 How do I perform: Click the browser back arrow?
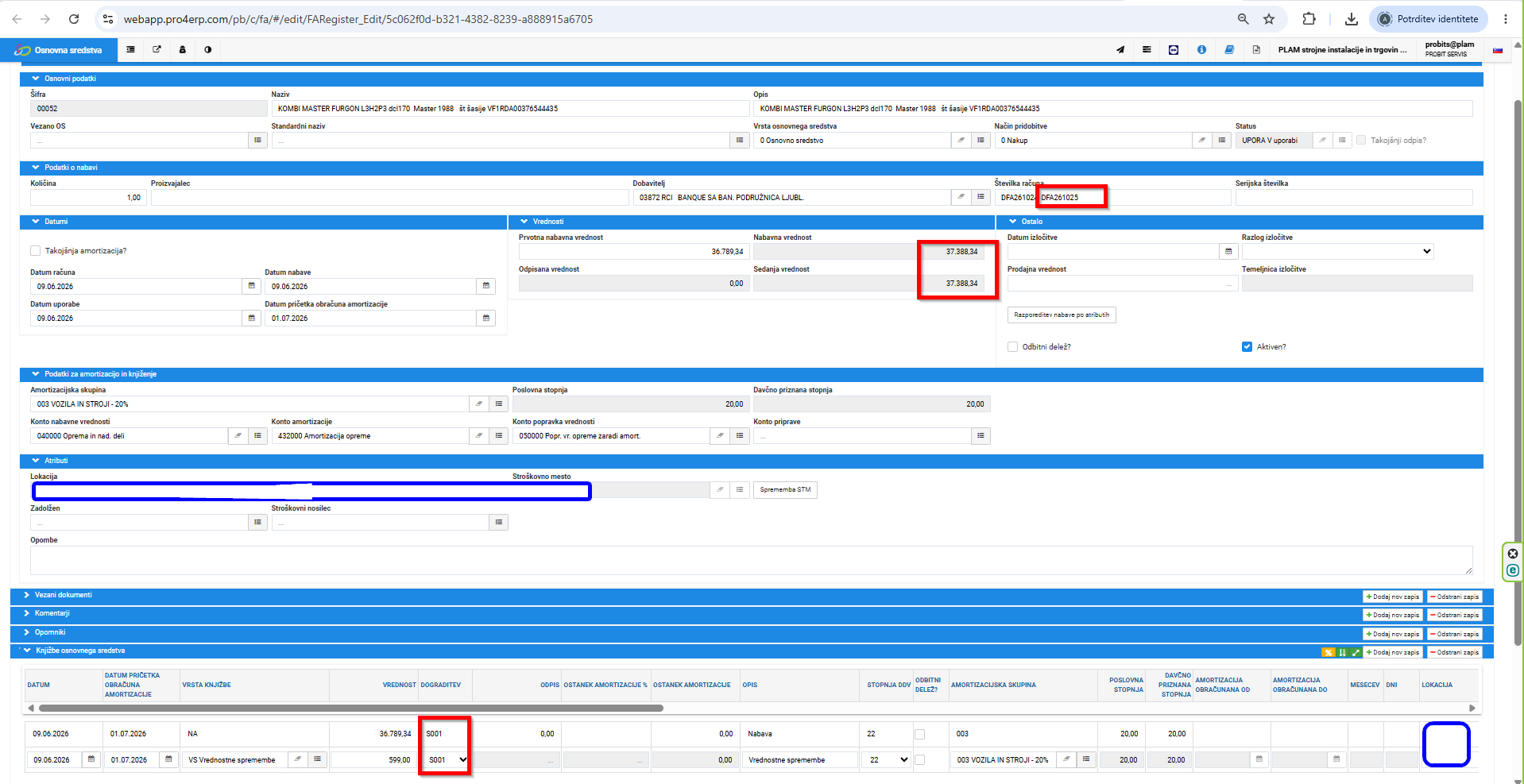[17, 19]
